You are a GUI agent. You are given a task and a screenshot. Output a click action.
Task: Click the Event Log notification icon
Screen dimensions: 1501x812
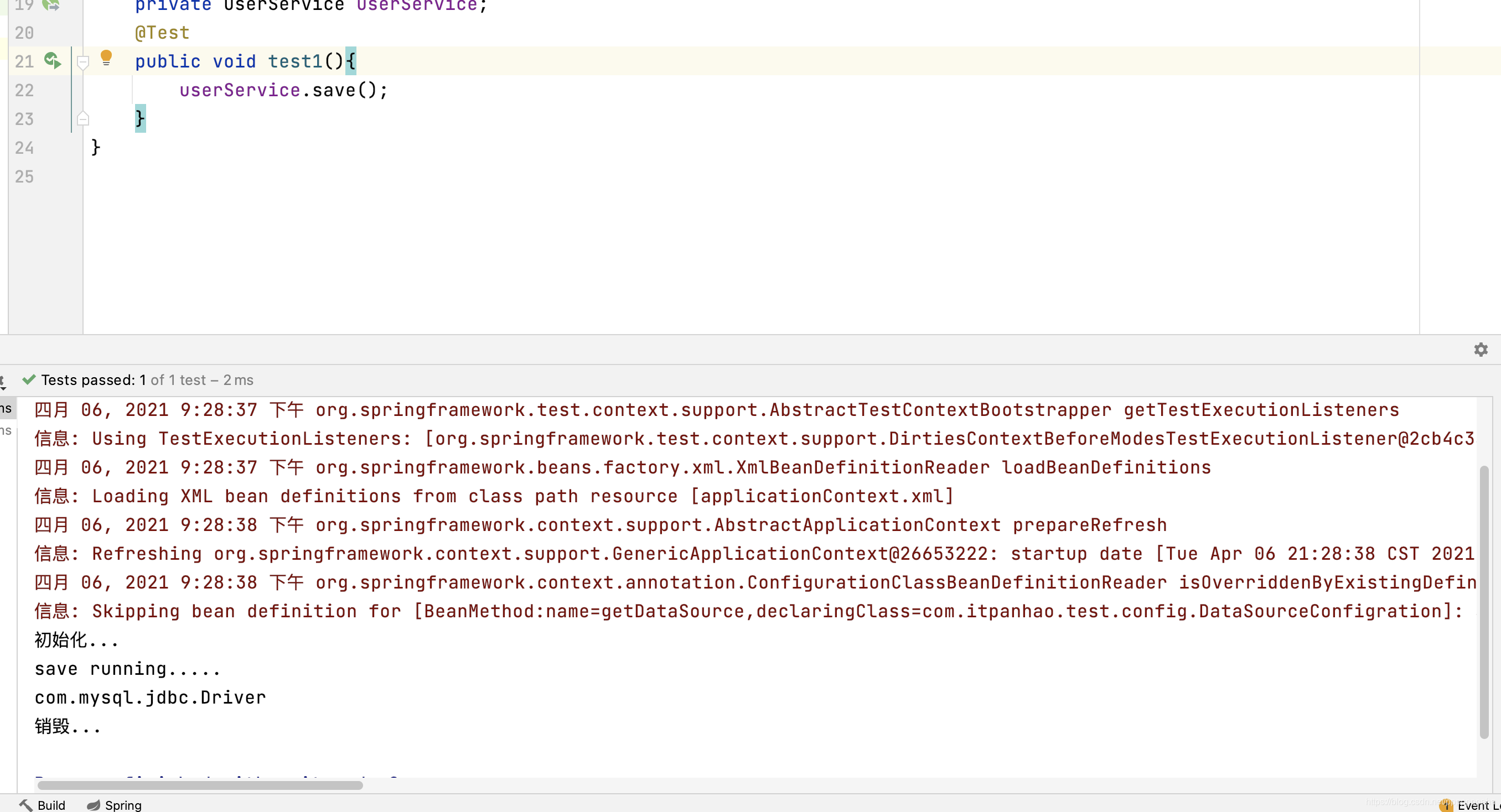coord(1446,805)
